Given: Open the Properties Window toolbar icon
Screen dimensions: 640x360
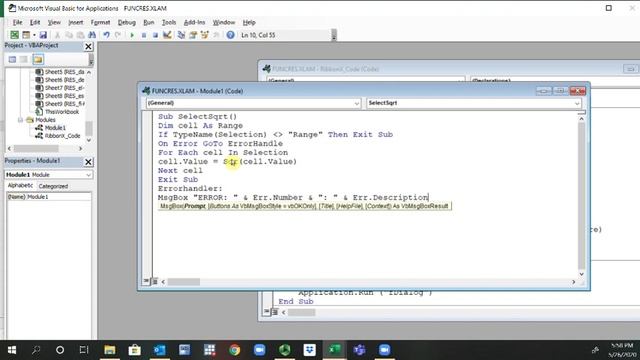Looking at the screenshot, I should point(193,35).
